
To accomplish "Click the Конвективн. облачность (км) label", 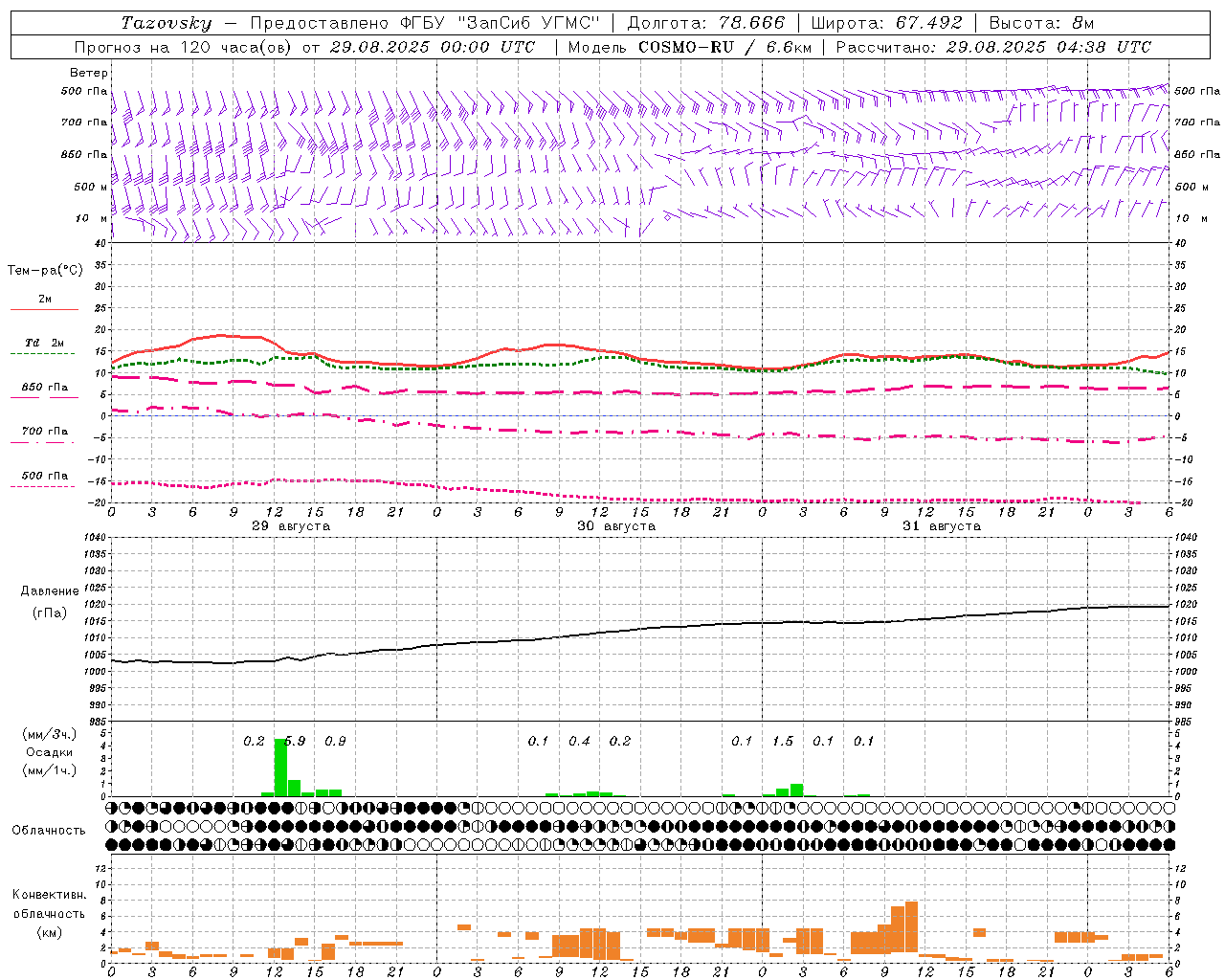I will [49, 913].
